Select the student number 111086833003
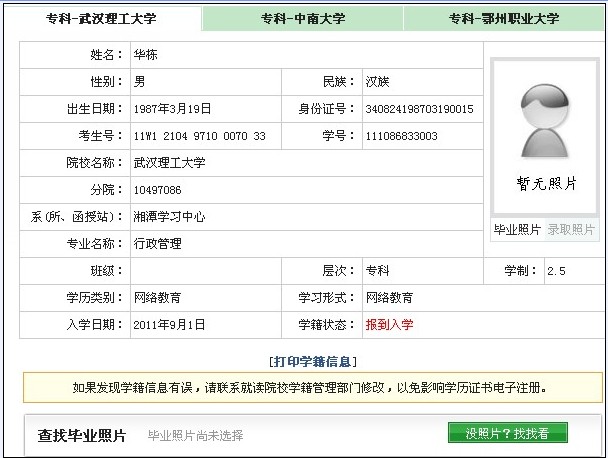Image resolution: width=608 pixels, height=458 pixels. point(401,136)
